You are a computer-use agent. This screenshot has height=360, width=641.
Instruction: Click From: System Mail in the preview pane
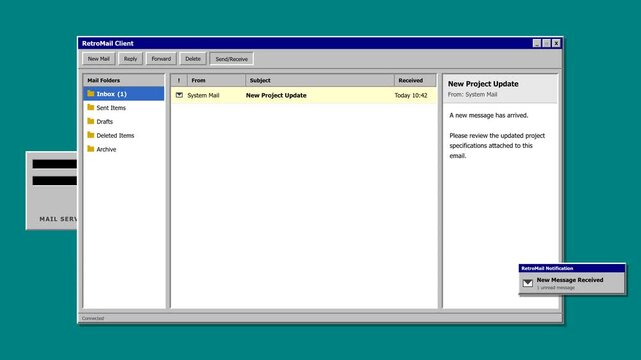[472, 94]
